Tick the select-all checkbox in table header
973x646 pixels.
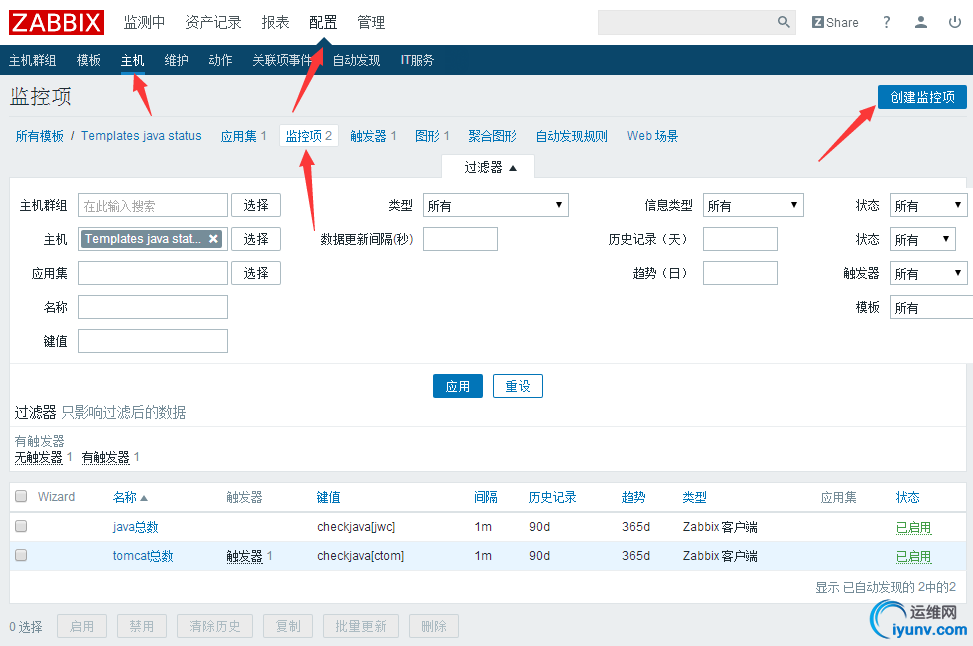click(21, 496)
